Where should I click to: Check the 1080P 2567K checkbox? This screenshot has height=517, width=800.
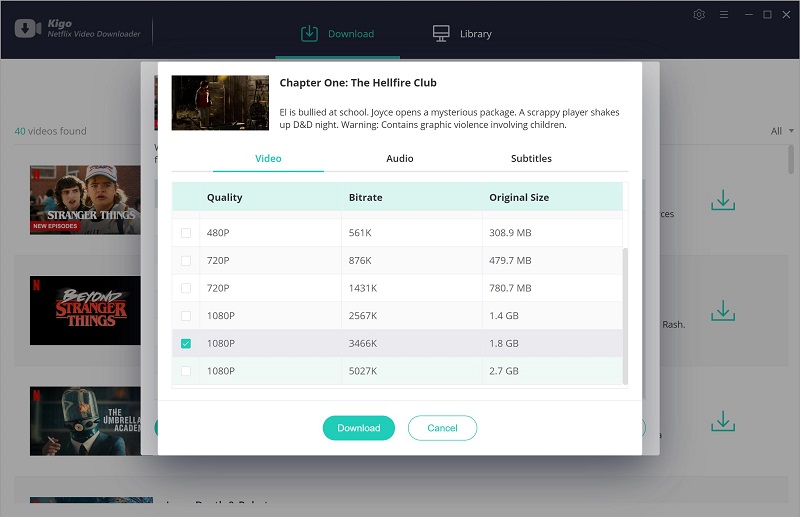pos(186,316)
